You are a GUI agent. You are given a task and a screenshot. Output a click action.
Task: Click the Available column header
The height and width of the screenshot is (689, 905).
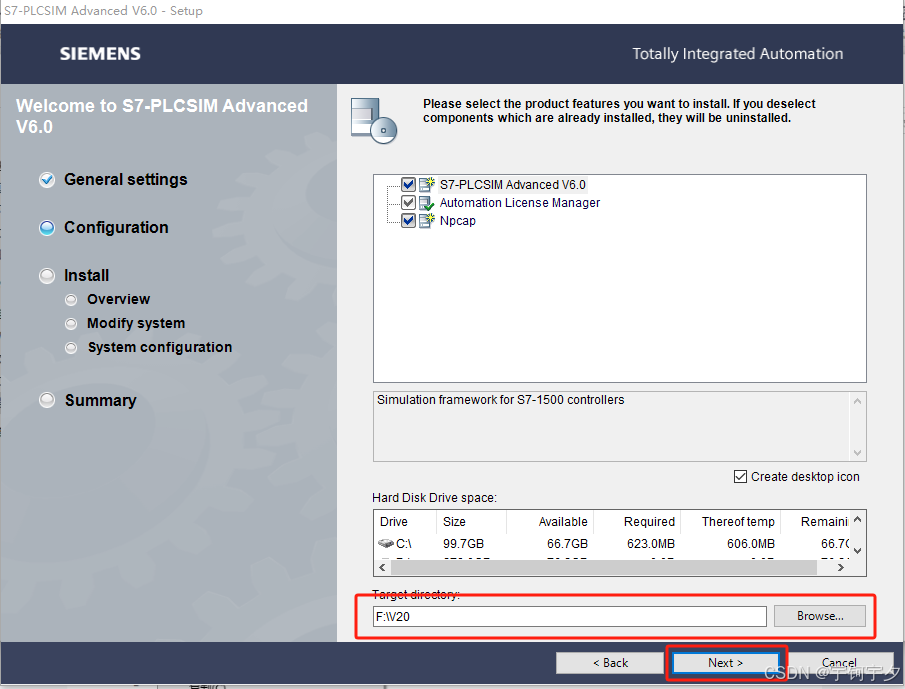550,522
